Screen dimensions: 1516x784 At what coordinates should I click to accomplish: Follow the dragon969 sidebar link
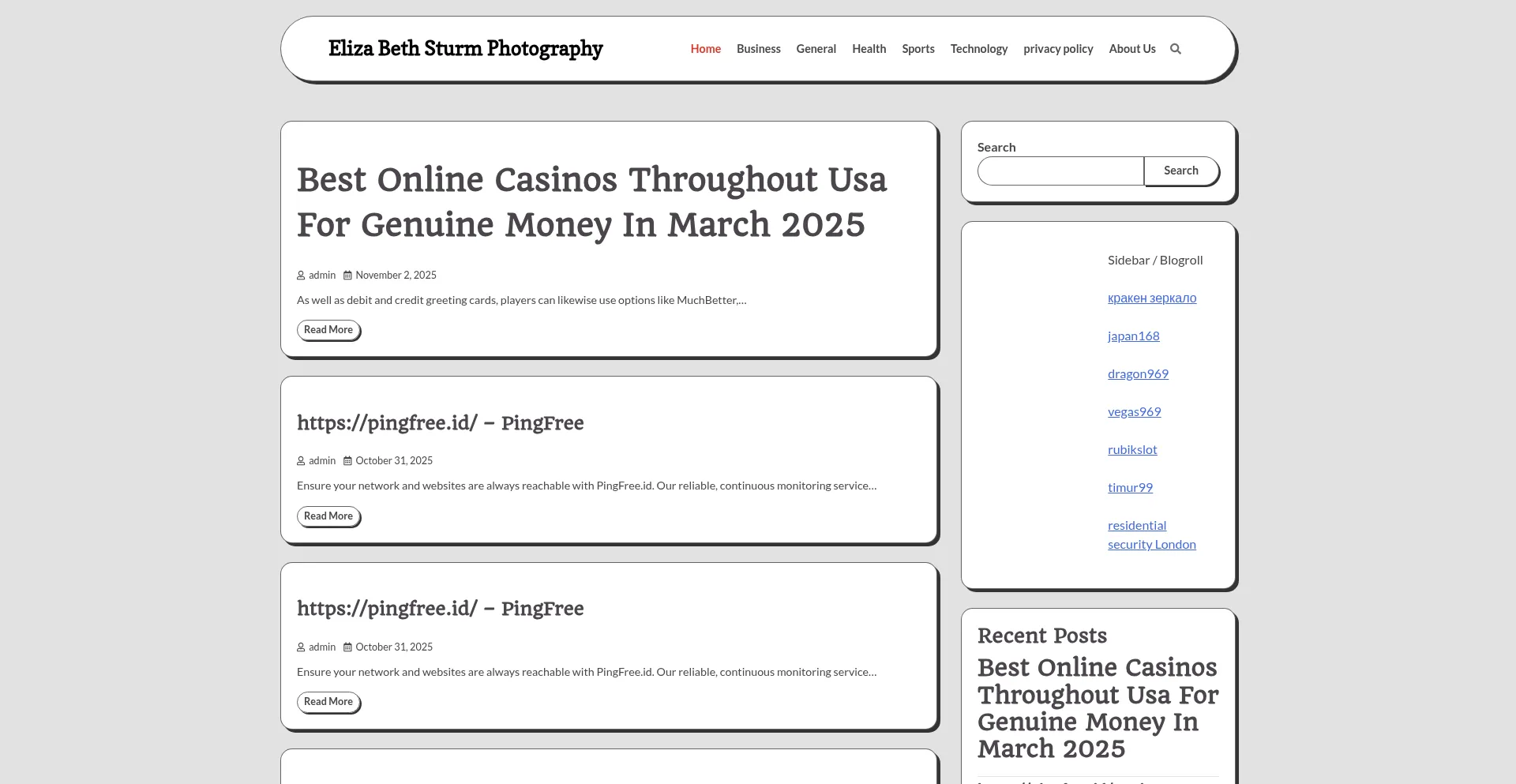[x=1137, y=374]
